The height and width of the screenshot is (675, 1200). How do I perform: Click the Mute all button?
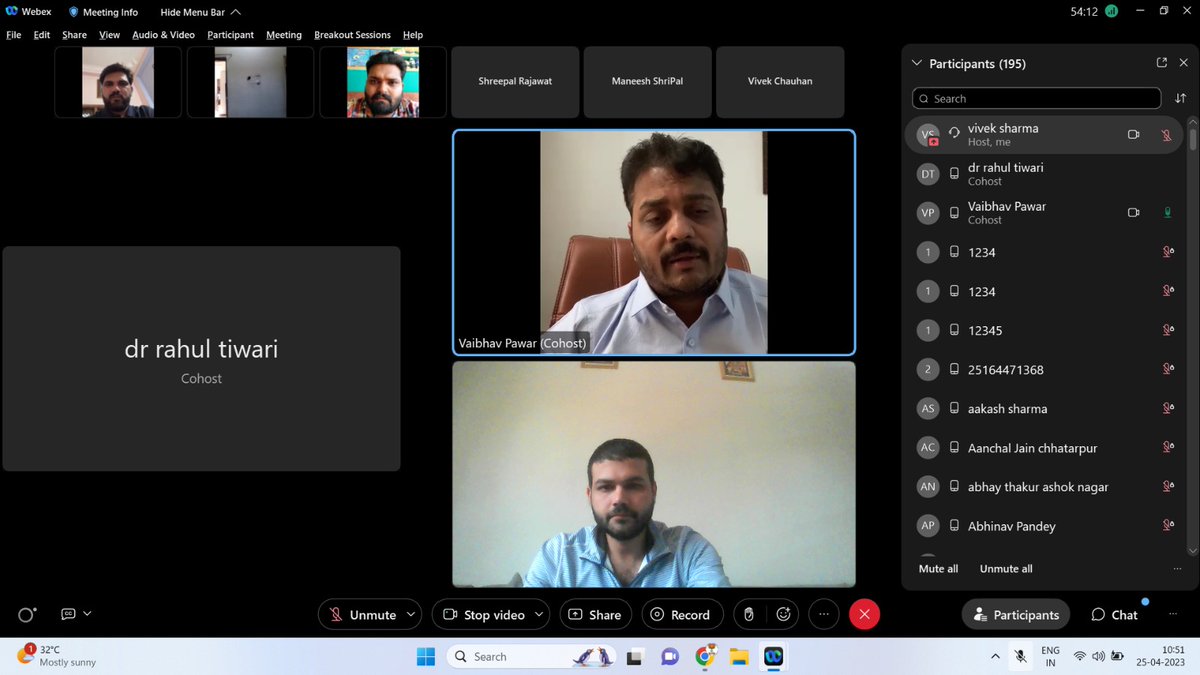click(x=938, y=568)
